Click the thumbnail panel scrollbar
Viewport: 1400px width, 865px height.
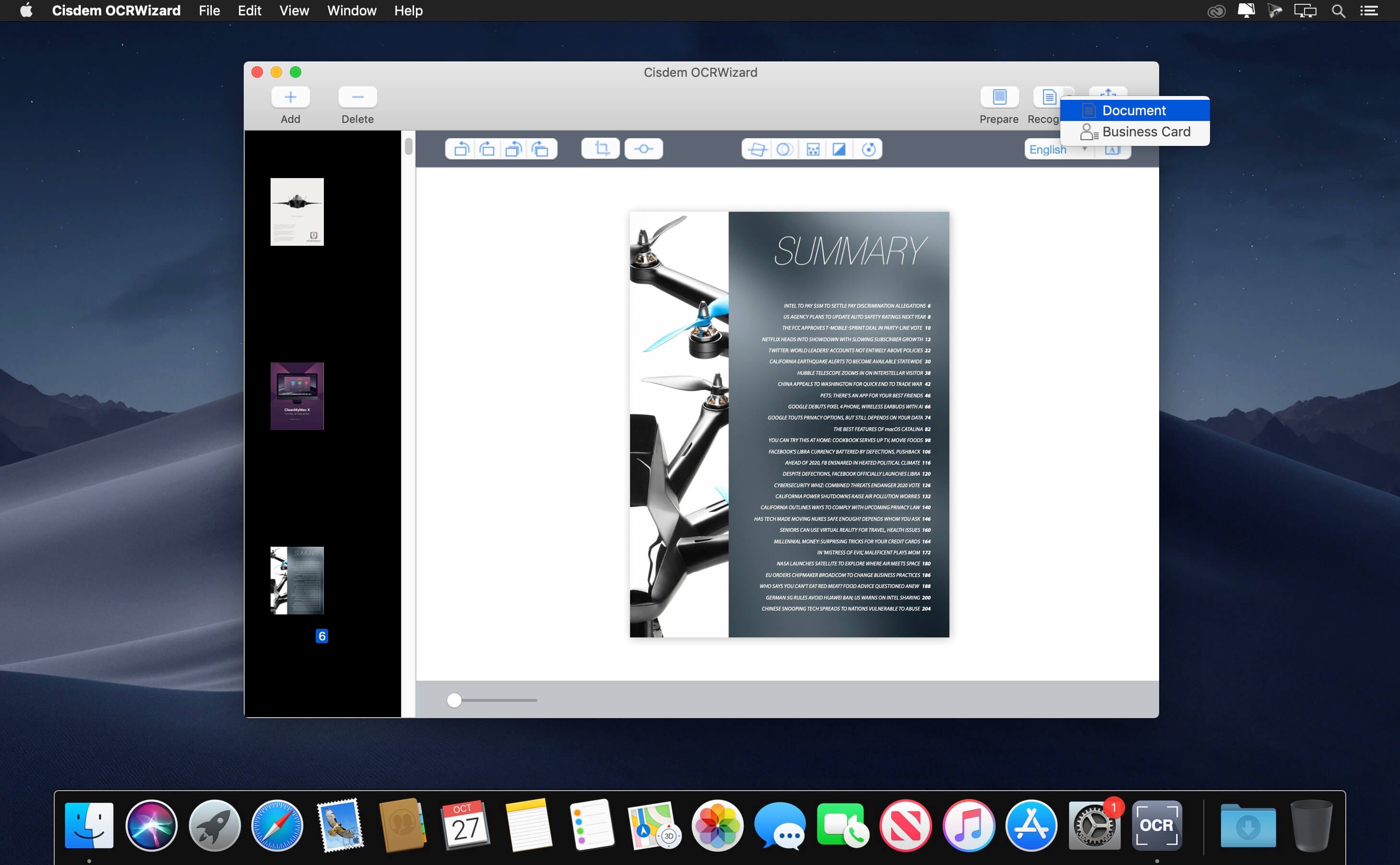[408, 146]
